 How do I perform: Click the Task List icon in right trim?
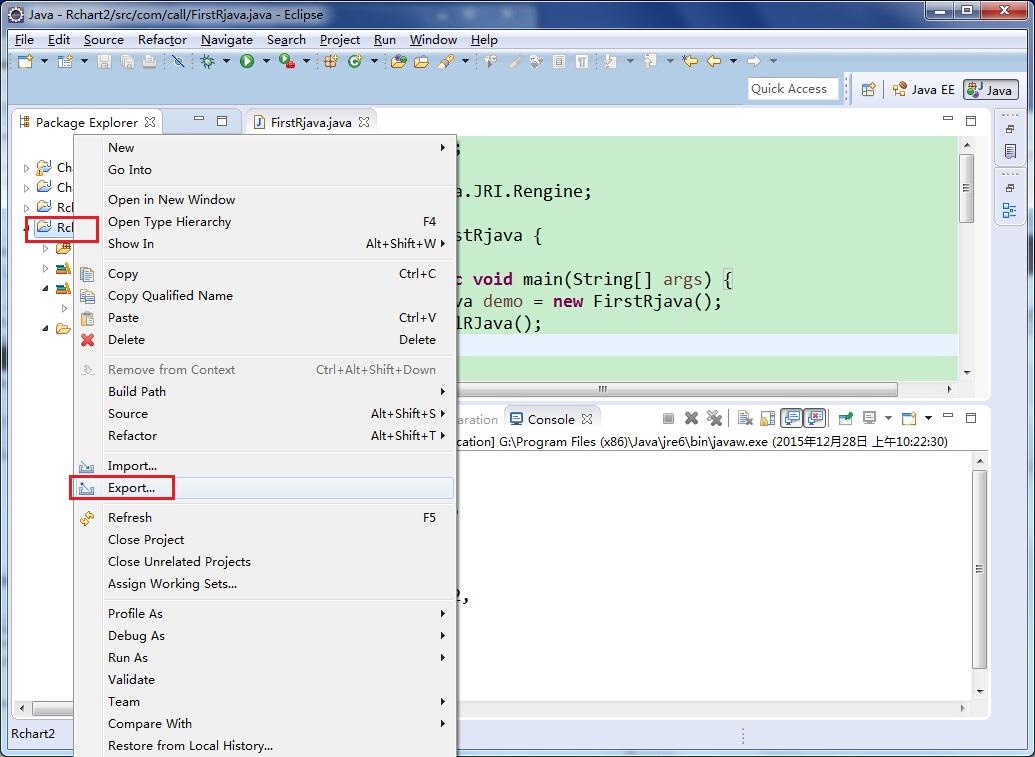tap(1010, 151)
